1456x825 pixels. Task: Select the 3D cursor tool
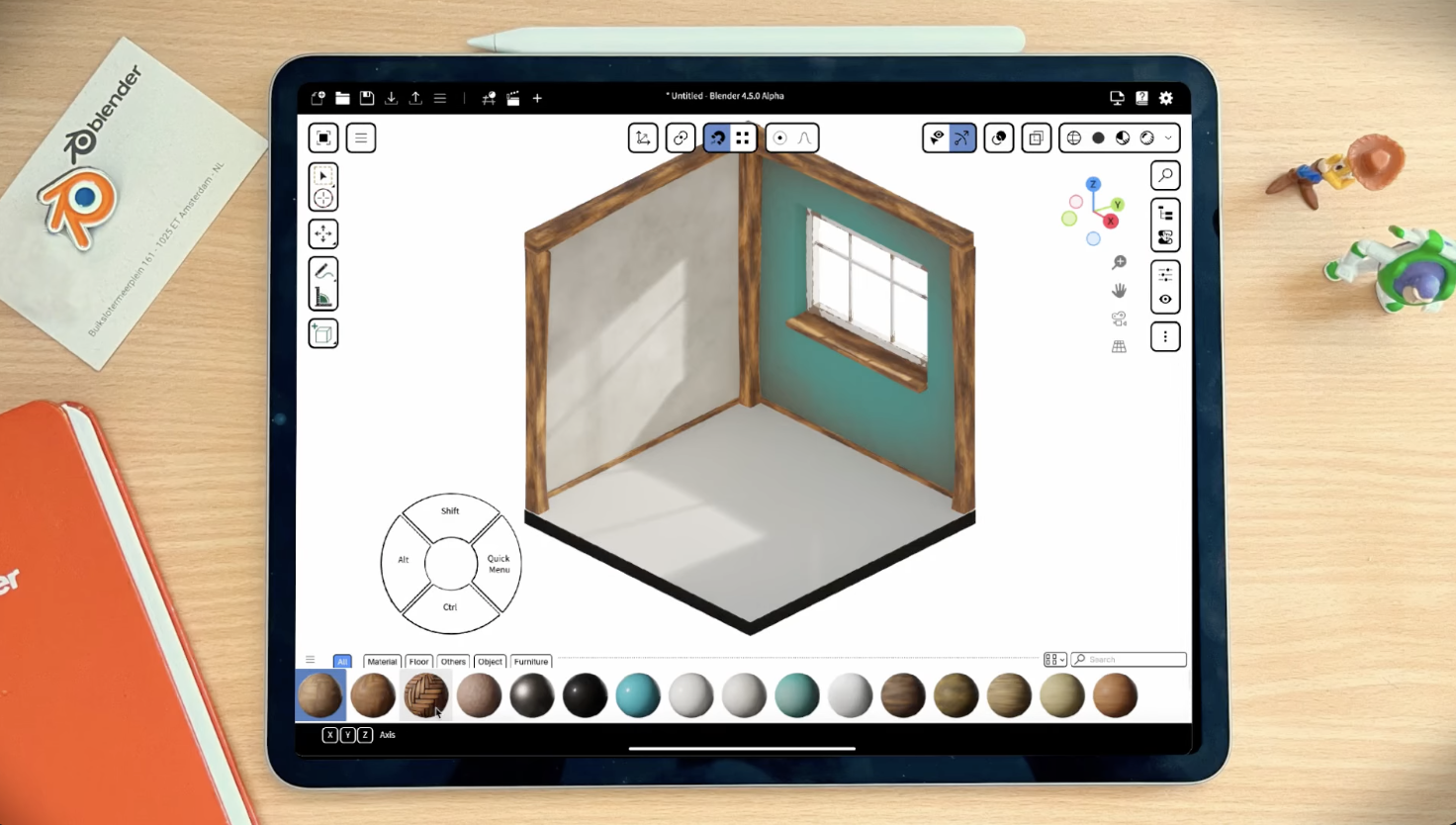coord(323,199)
